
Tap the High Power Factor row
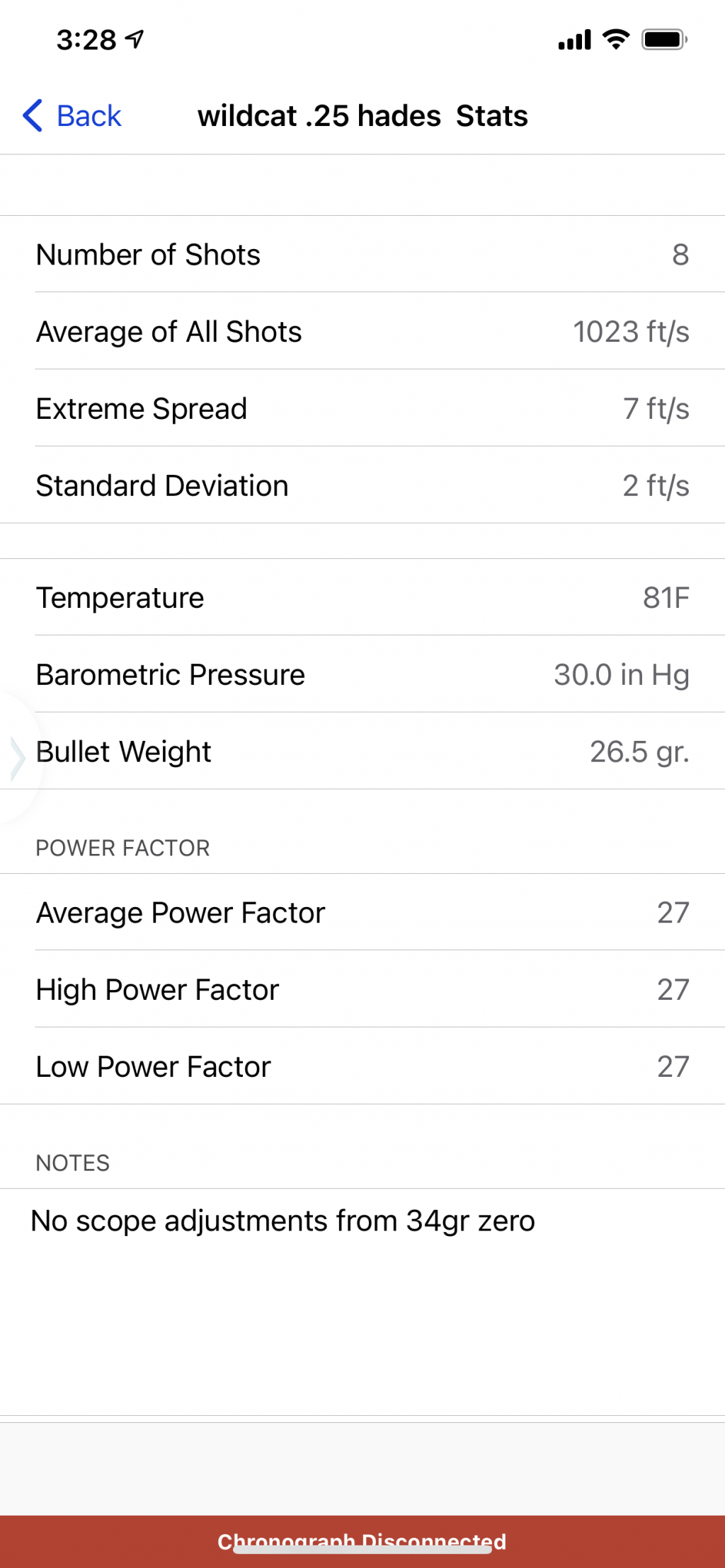tap(362, 989)
